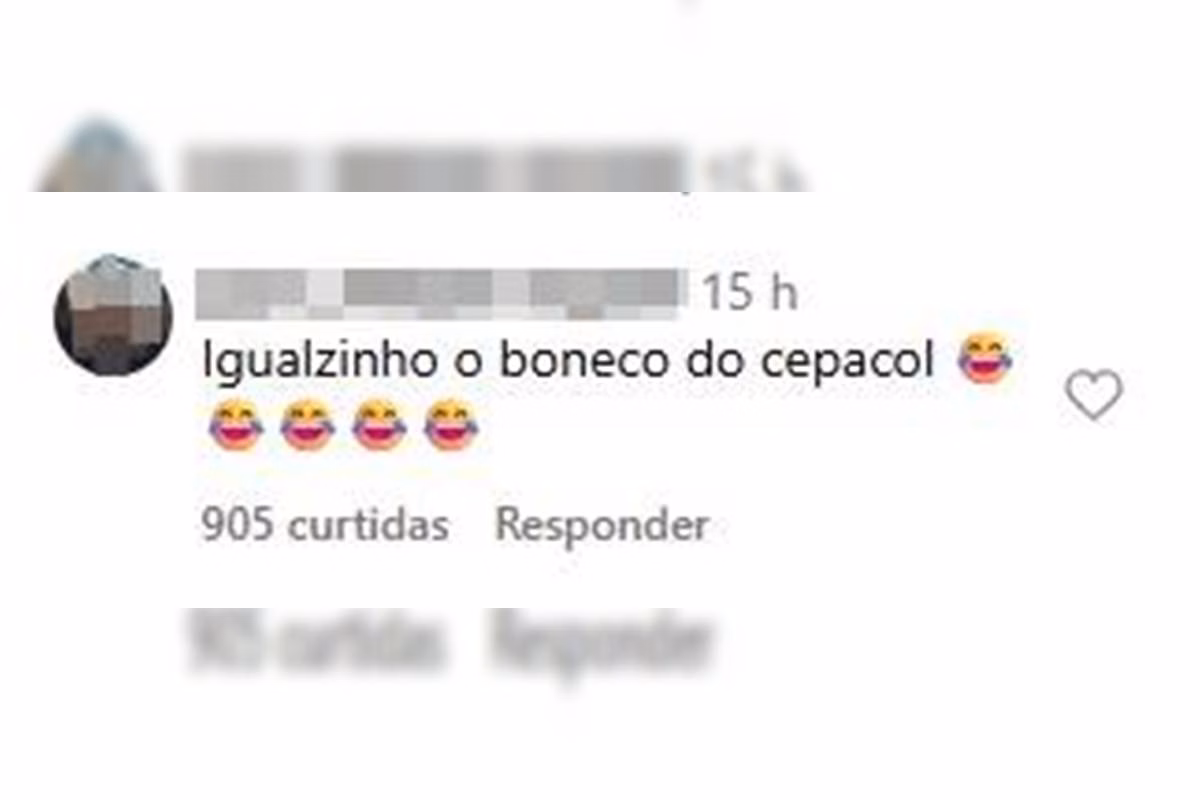Click the "15 h" comment timestamp

pos(749,292)
